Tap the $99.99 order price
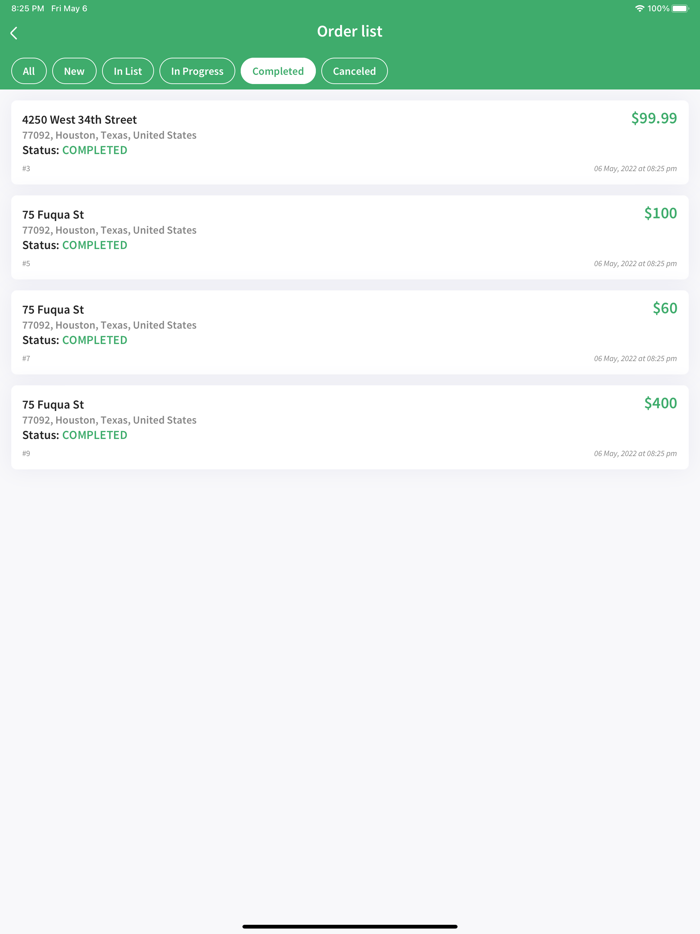Viewport: 700px width, 934px height. (x=653, y=118)
